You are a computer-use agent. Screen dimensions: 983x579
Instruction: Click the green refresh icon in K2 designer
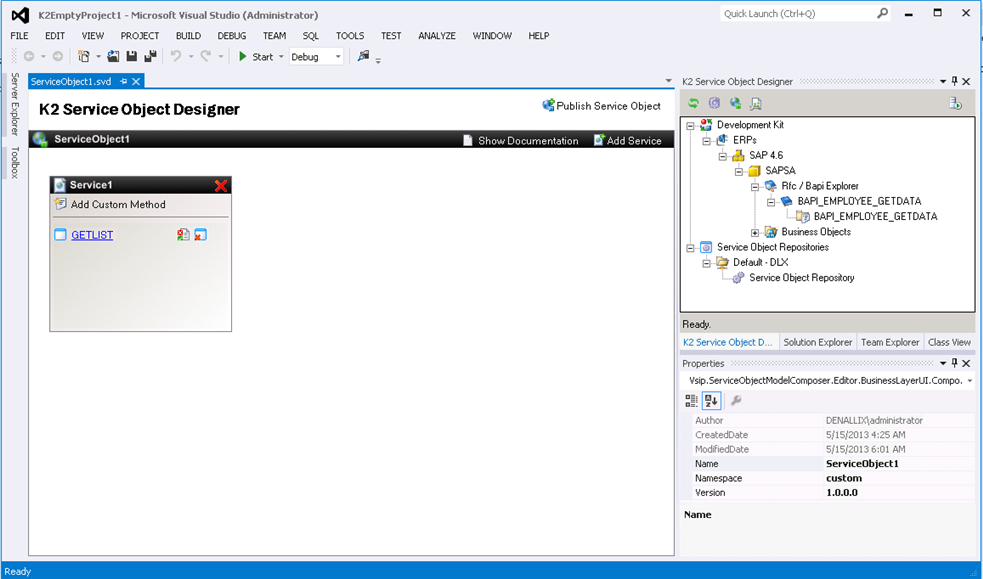693,103
